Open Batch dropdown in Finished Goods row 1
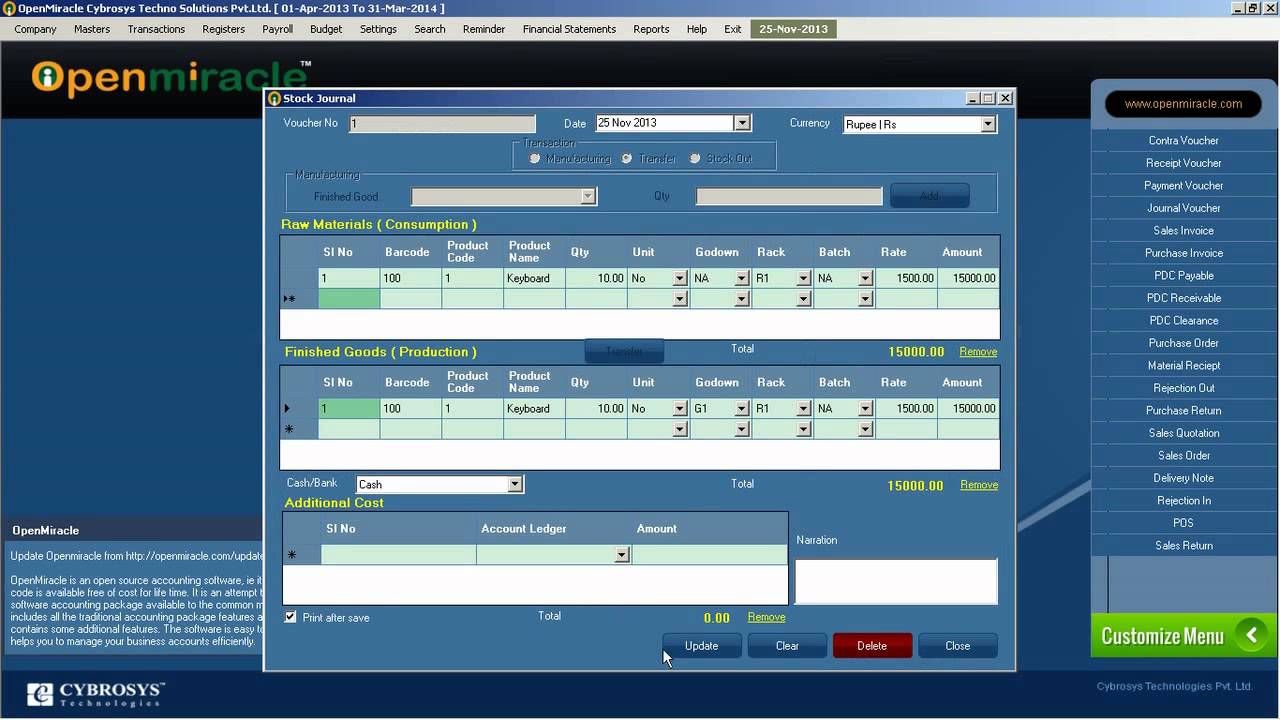This screenshot has height=720, width=1280. (x=866, y=408)
